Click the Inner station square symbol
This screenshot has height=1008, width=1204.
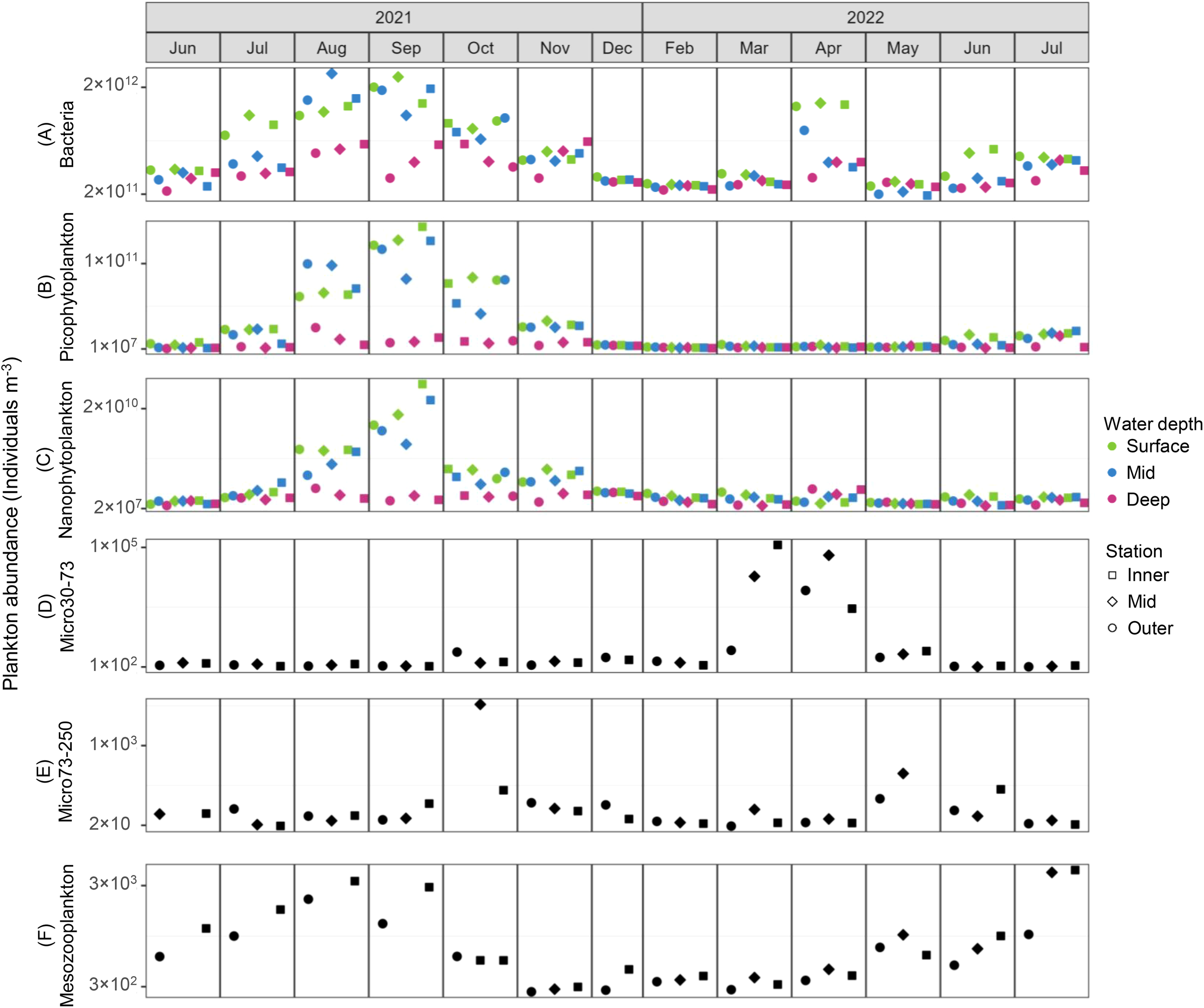1112,575
